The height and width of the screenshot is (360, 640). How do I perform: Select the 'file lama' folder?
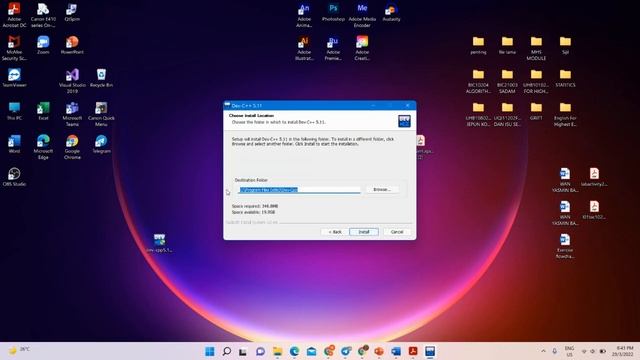507,45
